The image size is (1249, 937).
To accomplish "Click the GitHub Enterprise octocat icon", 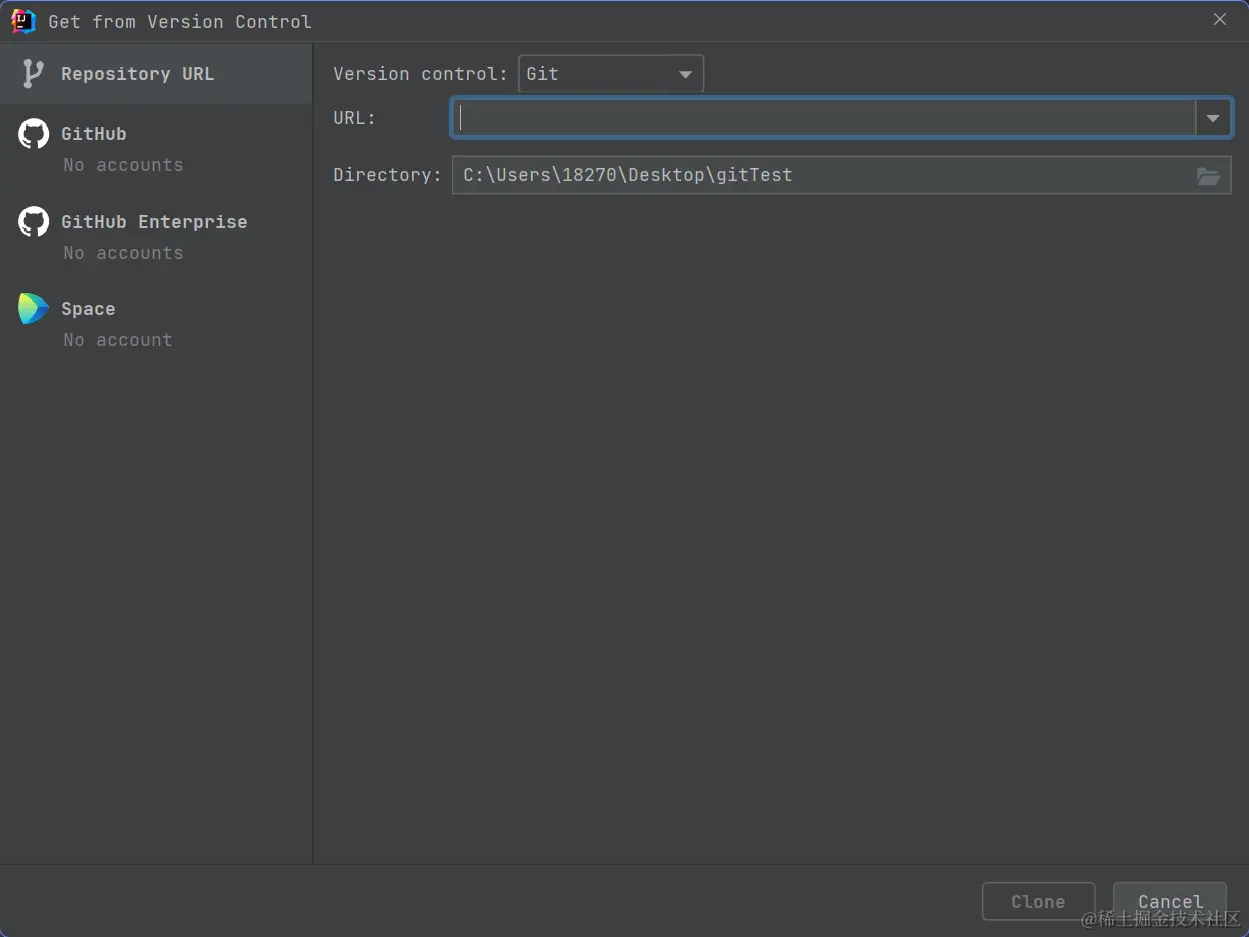I will pyautogui.click(x=33, y=222).
